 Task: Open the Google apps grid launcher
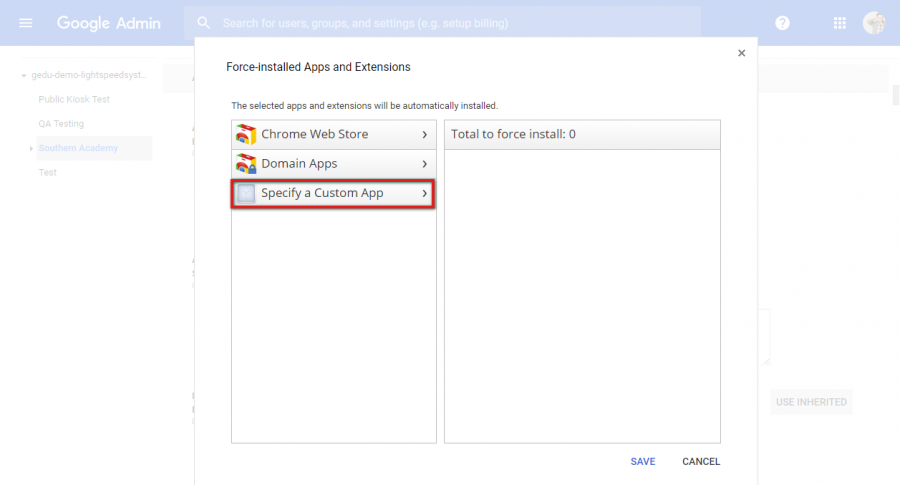pos(840,23)
